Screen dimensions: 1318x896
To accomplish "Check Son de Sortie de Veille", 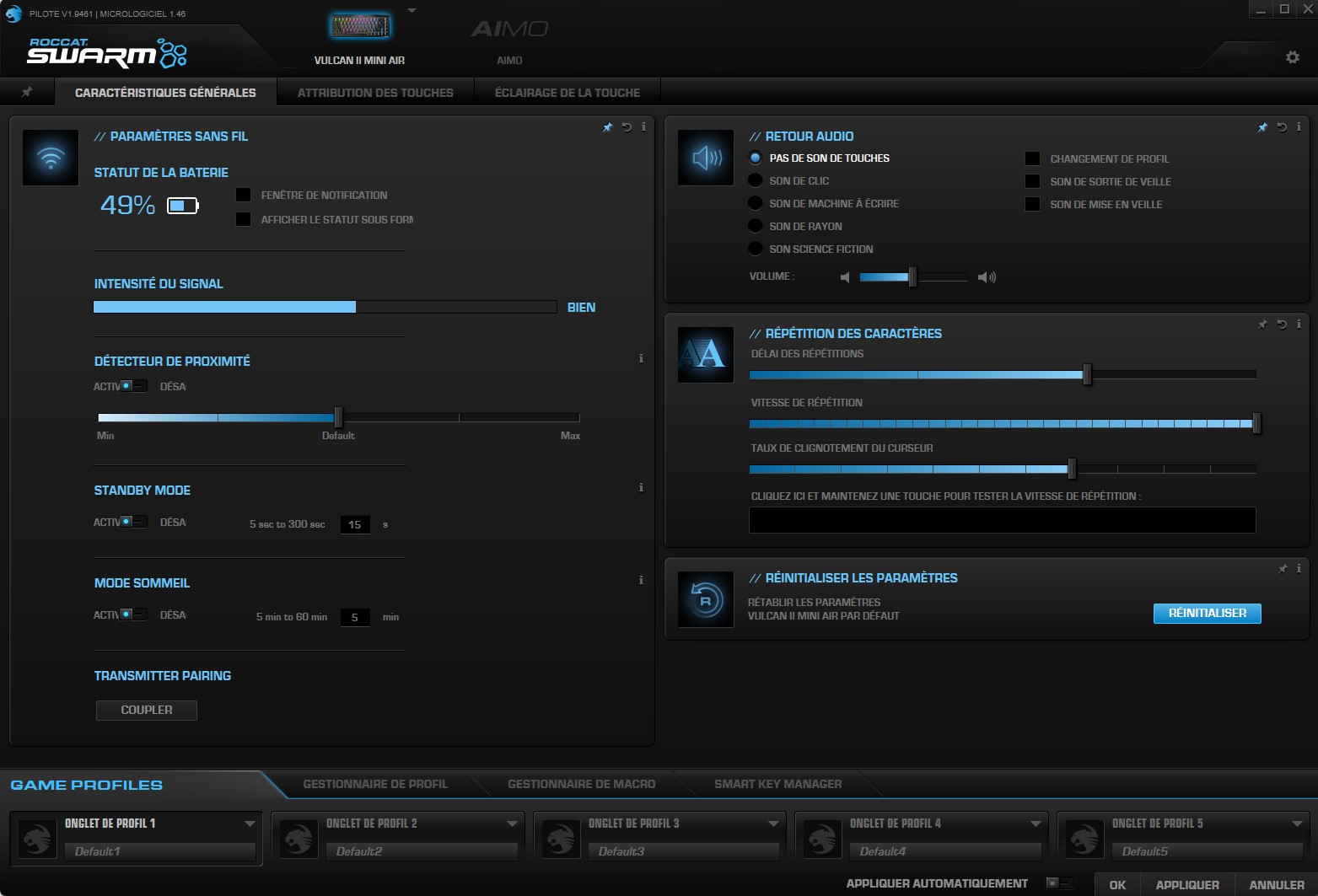I will click(1032, 181).
